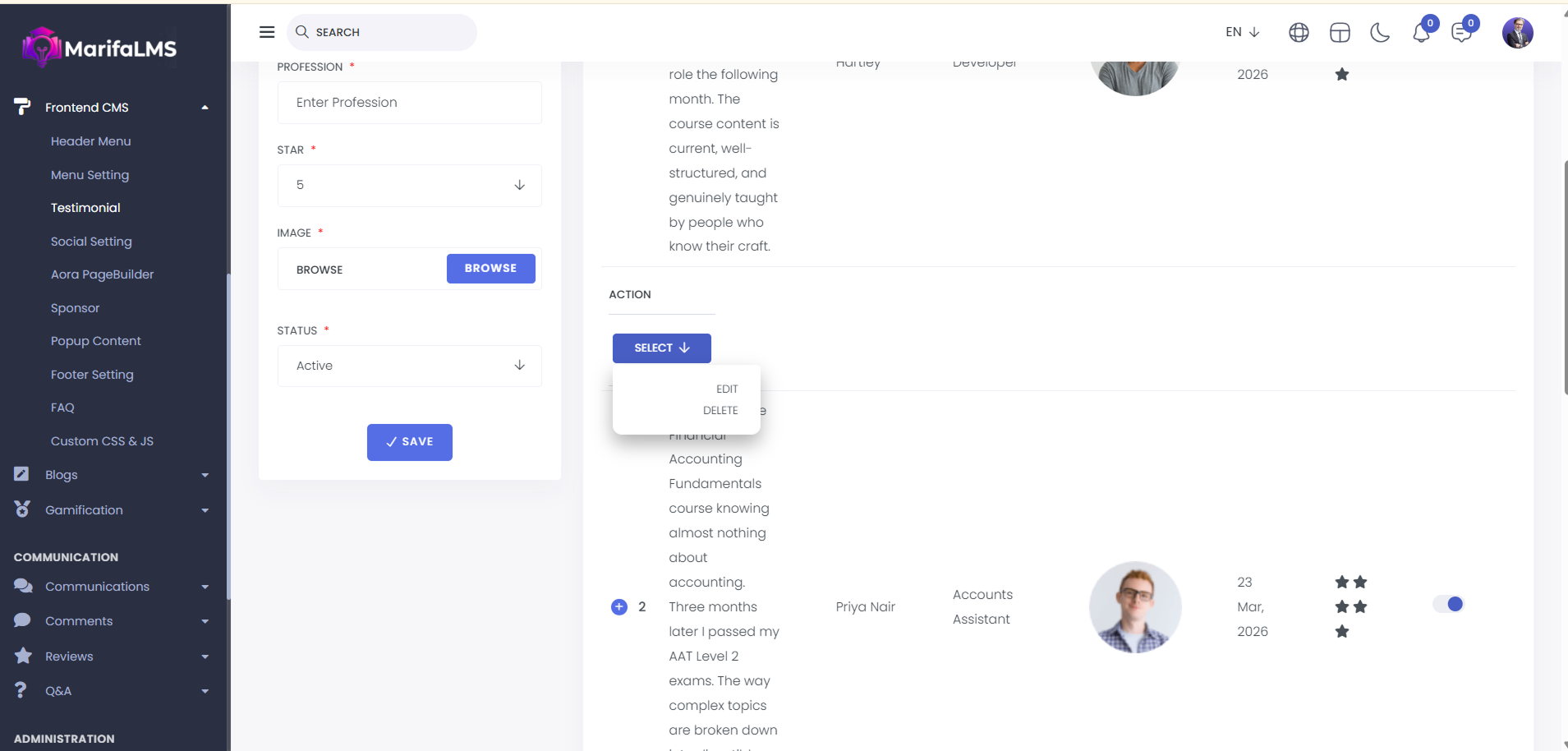1568x751 pixels.
Task: Expand row 2 plus icon
Action: click(619, 607)
